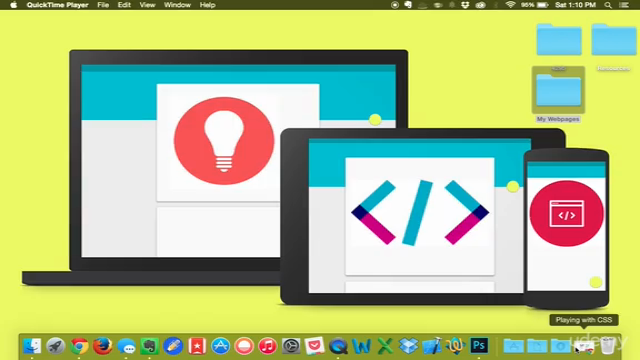The width and height of the screenshot is (640, 360).
Task: Open Wunderlist red star icon in dock
Action: click(197, 346)
